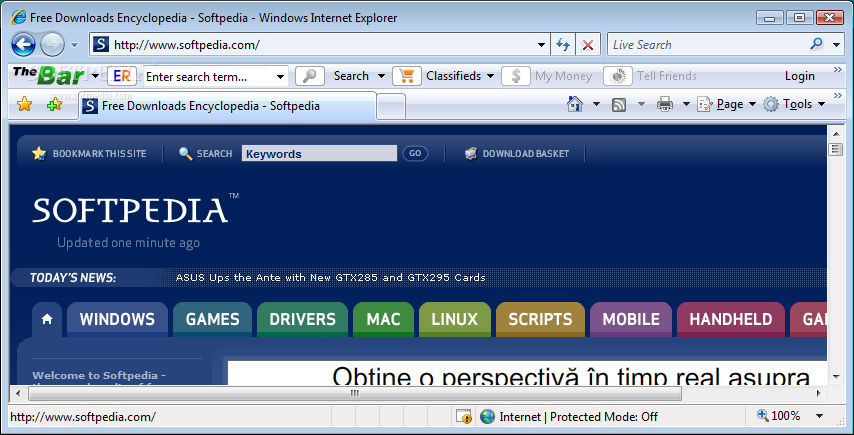This screenshot has width=854, height=435.
Task: Click Login in TheBar toolbar
Action: tap(800, 76)
